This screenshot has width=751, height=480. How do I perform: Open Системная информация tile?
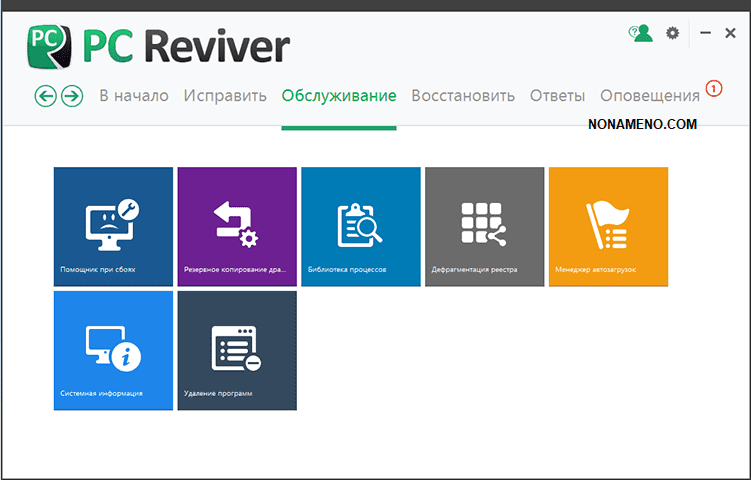tap(113, 350)
